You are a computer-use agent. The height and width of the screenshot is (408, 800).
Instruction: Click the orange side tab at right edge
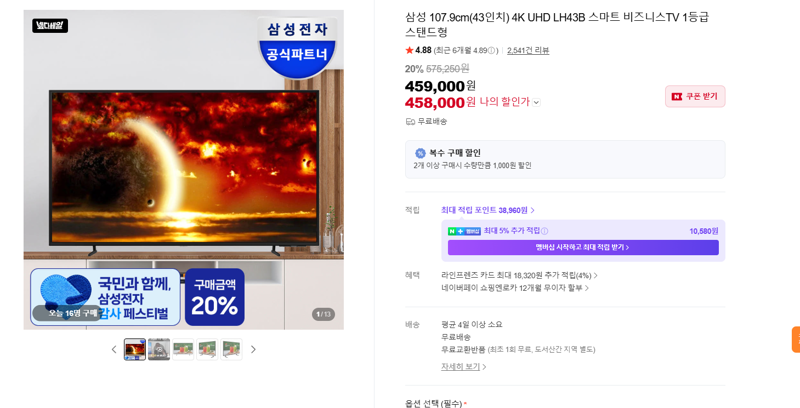(796, 339)
